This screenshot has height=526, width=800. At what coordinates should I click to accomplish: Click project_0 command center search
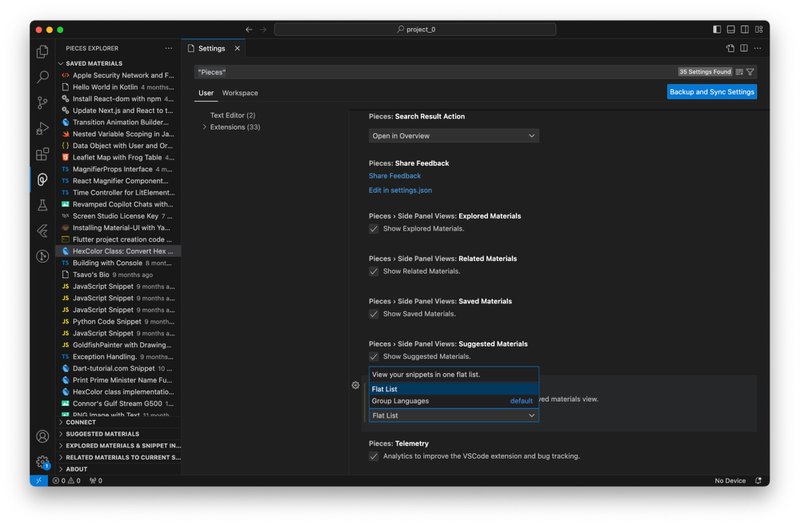click(x=415, y=30)
